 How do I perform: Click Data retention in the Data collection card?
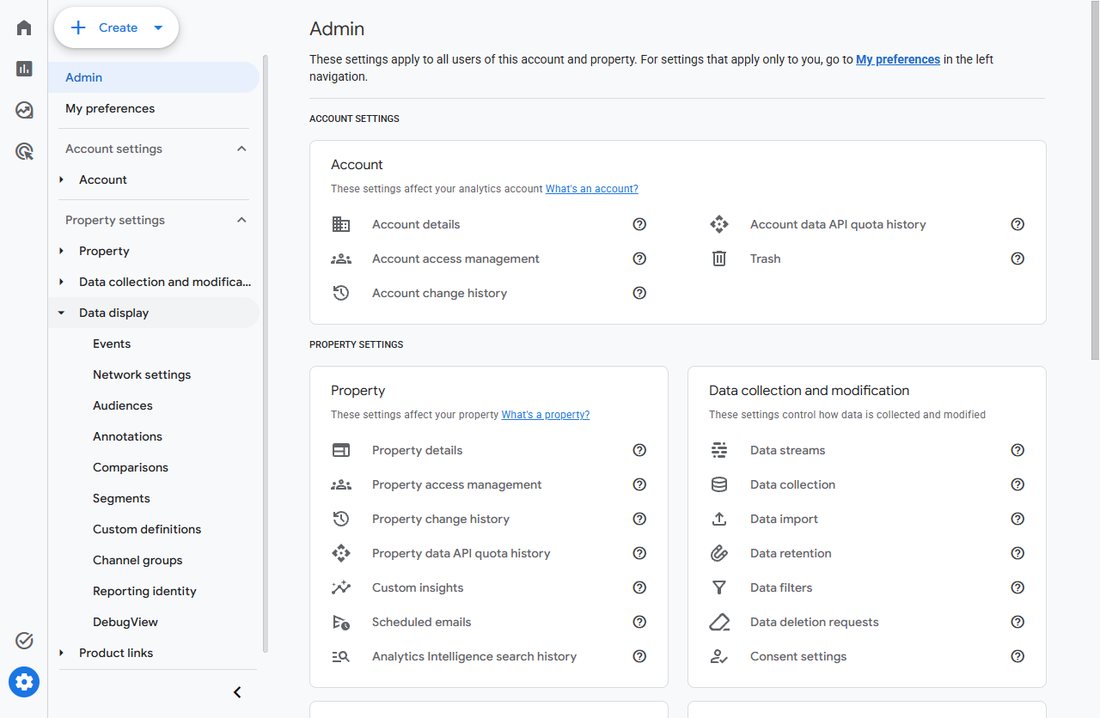point(791,553)
